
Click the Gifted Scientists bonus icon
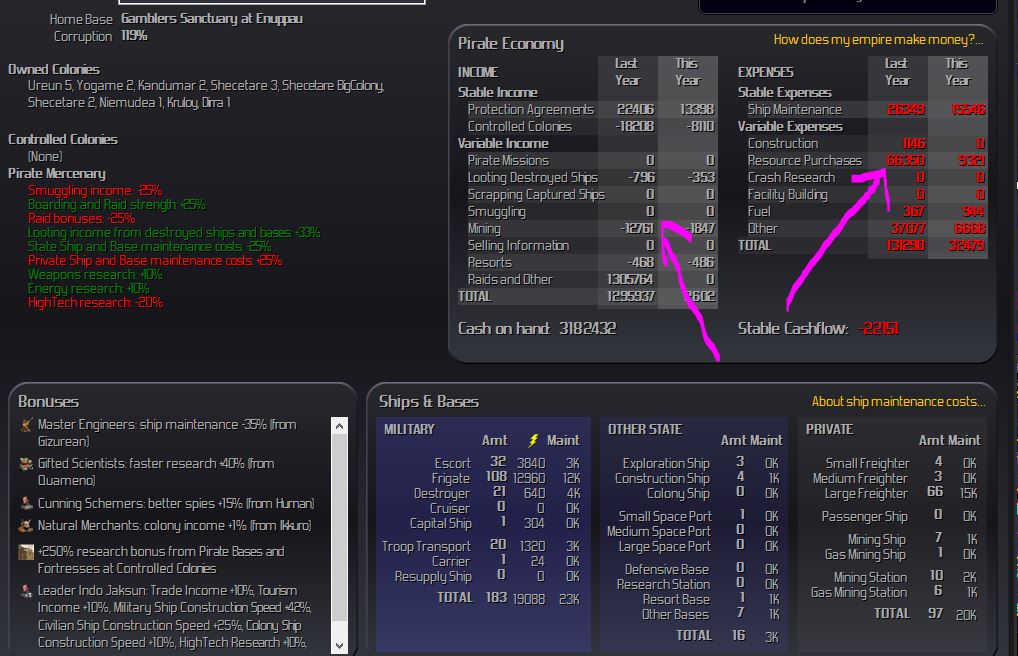(x=26, y=464)
